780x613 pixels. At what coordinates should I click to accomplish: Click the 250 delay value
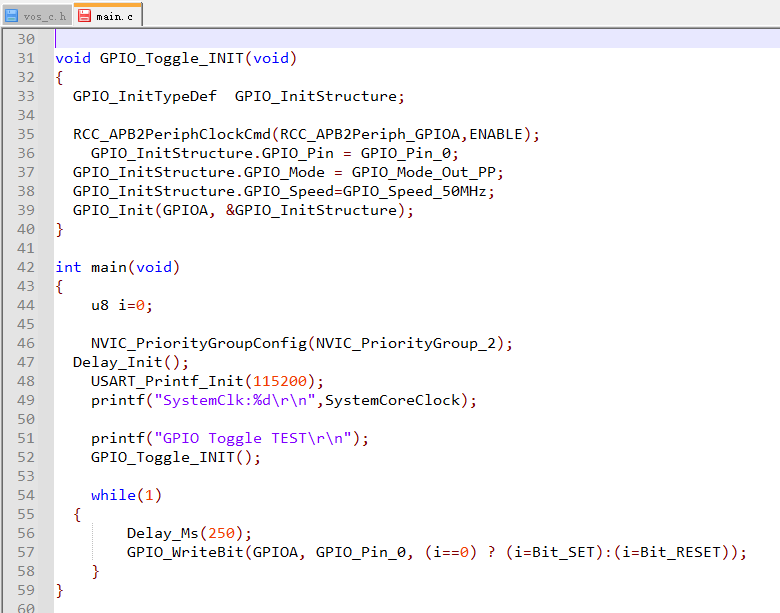point(221,534)
